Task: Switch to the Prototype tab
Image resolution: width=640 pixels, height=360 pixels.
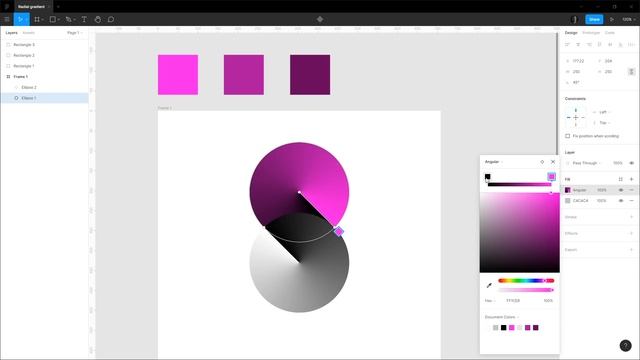Action: [x=591, y=33]
